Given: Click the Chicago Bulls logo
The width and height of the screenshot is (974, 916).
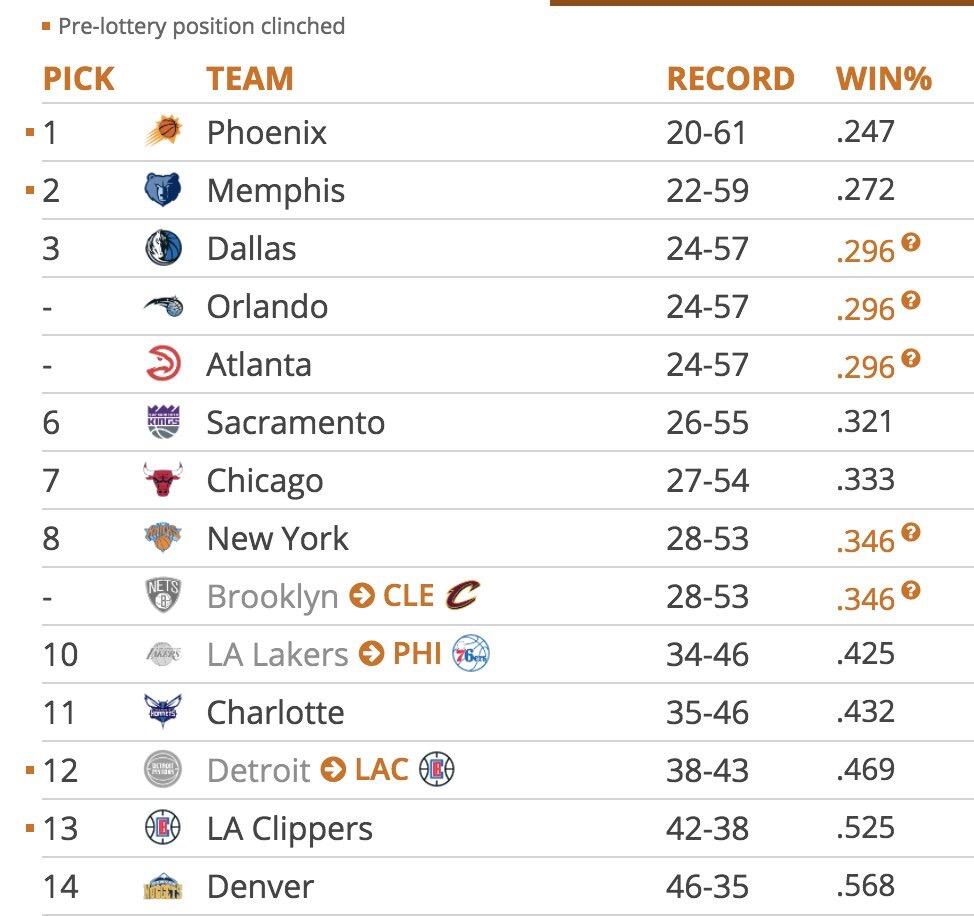Looking at the screenshot, I should [163, 480].
